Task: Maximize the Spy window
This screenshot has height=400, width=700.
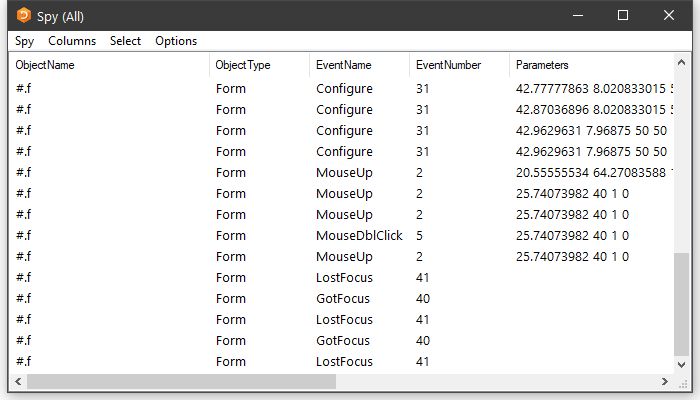Action: pos(623,16)
